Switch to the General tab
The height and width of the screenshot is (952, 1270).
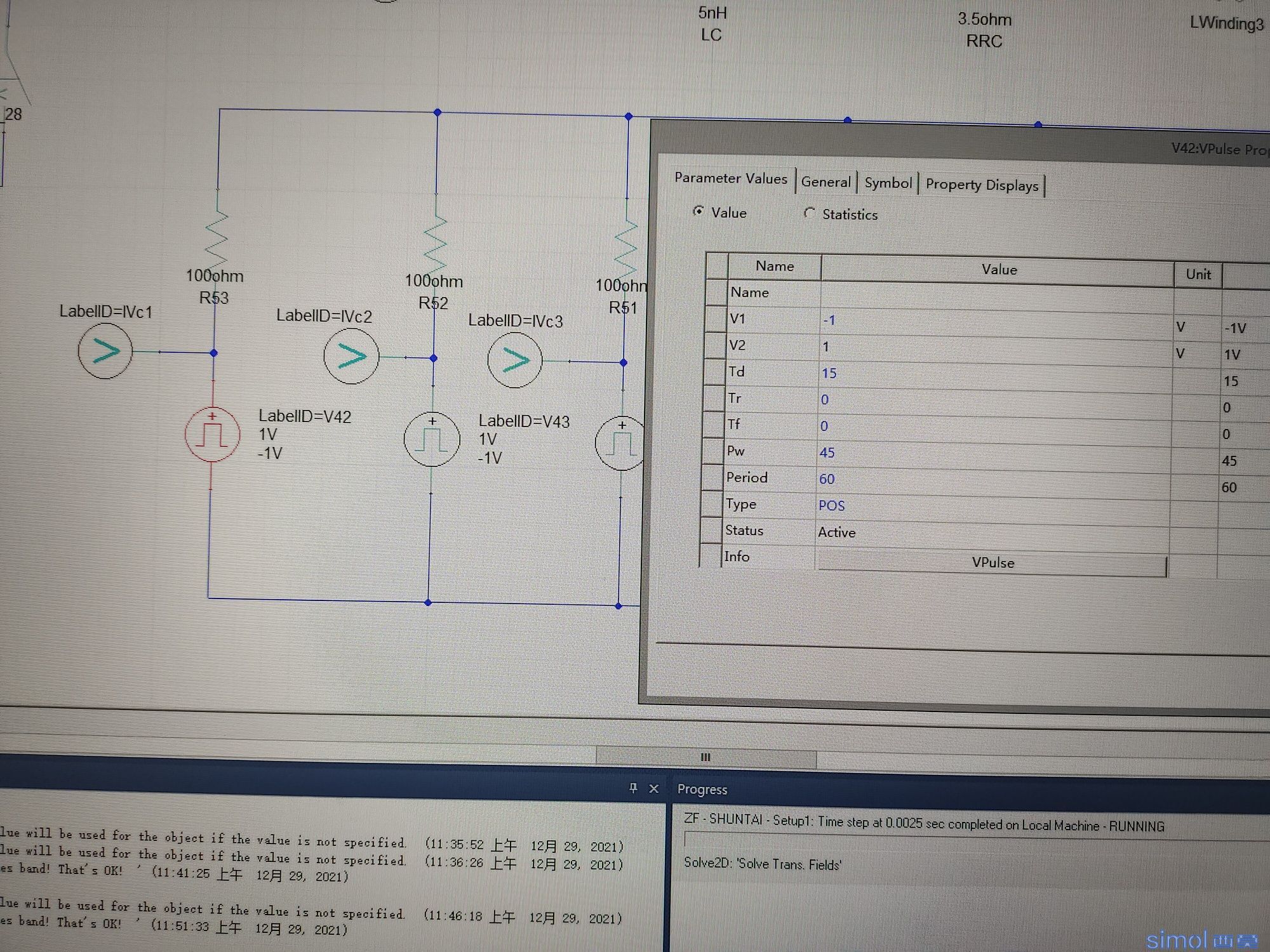coord(825,182)
